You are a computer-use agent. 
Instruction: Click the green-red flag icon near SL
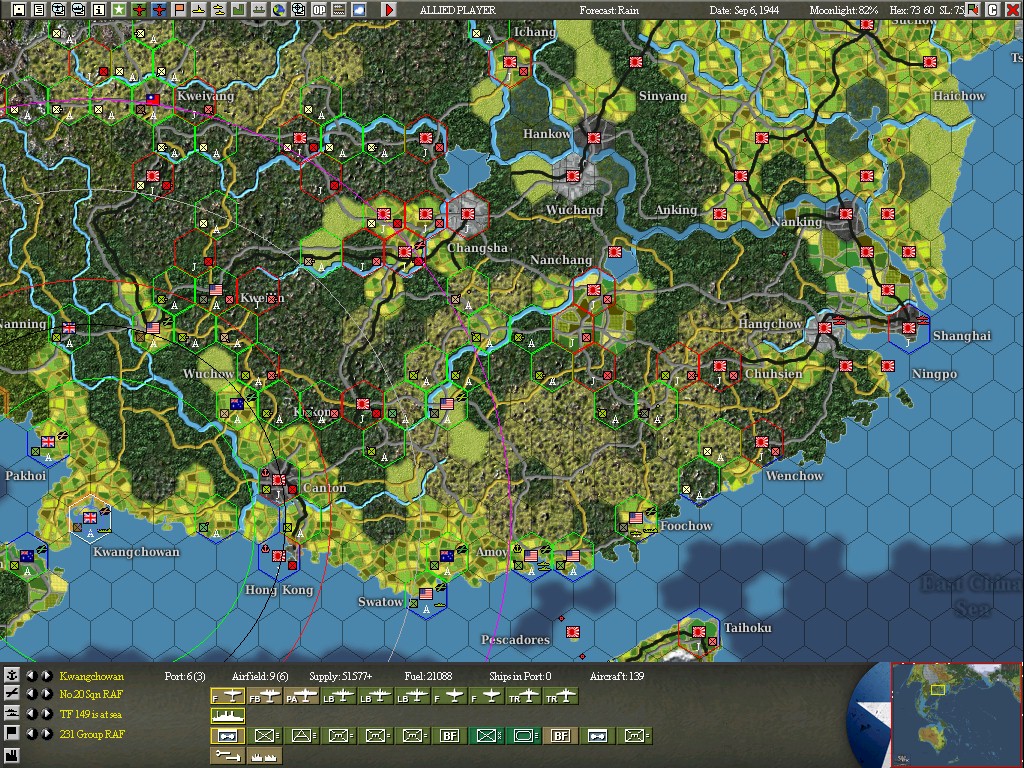coord(972,9)
